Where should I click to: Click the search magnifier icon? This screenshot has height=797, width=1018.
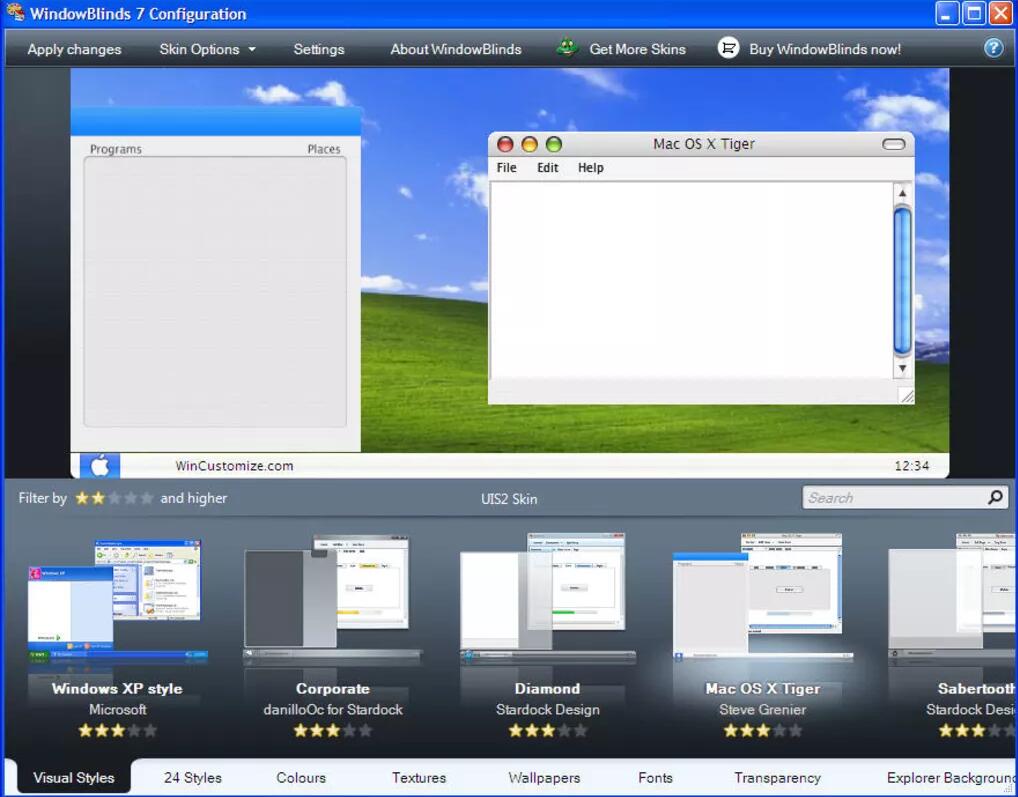(x=995, y=498)
